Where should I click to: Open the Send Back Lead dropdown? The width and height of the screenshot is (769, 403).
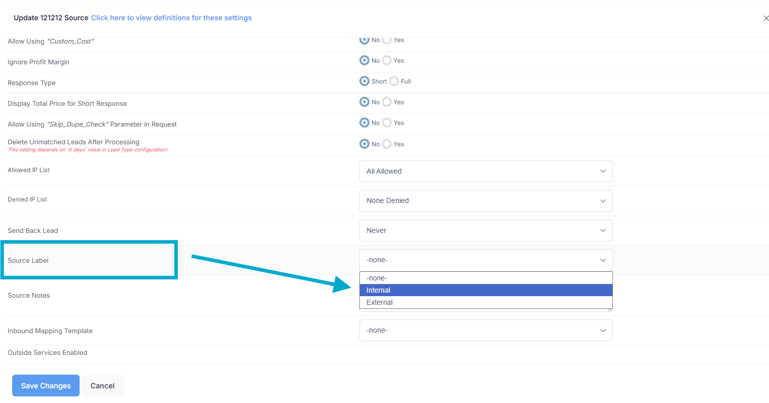click(485, 230)
